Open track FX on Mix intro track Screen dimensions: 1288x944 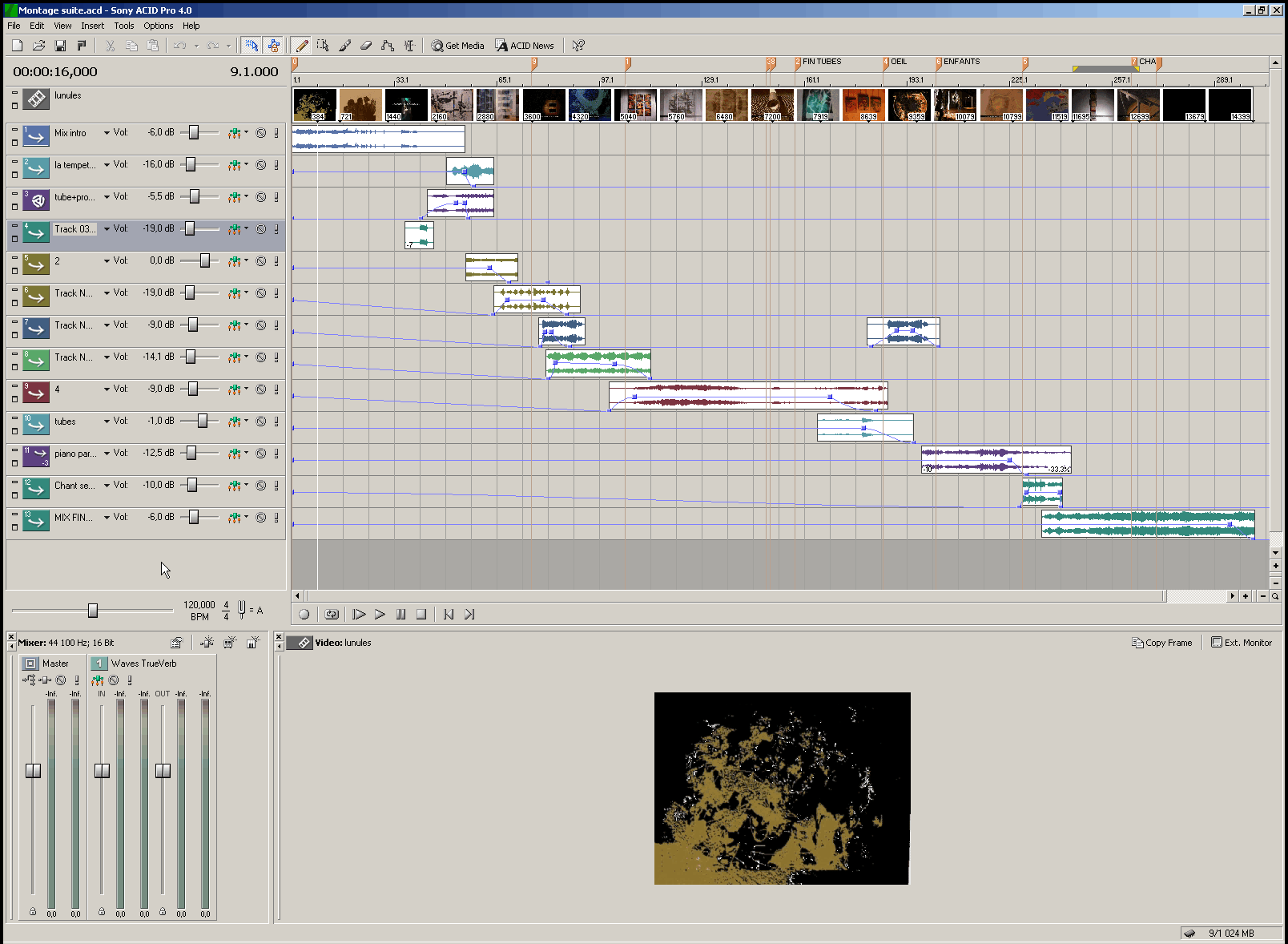234,133
